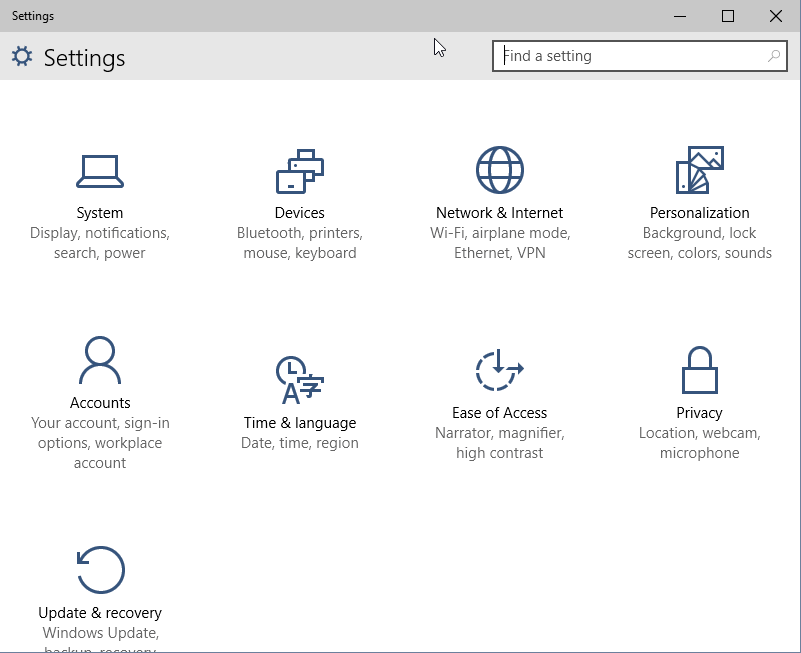Focus the 'Find a setting' search field

(630, 56)
